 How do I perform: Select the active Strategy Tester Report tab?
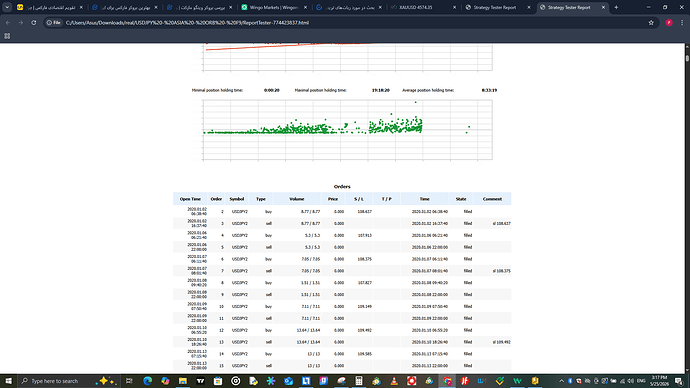tap(573, 7)
